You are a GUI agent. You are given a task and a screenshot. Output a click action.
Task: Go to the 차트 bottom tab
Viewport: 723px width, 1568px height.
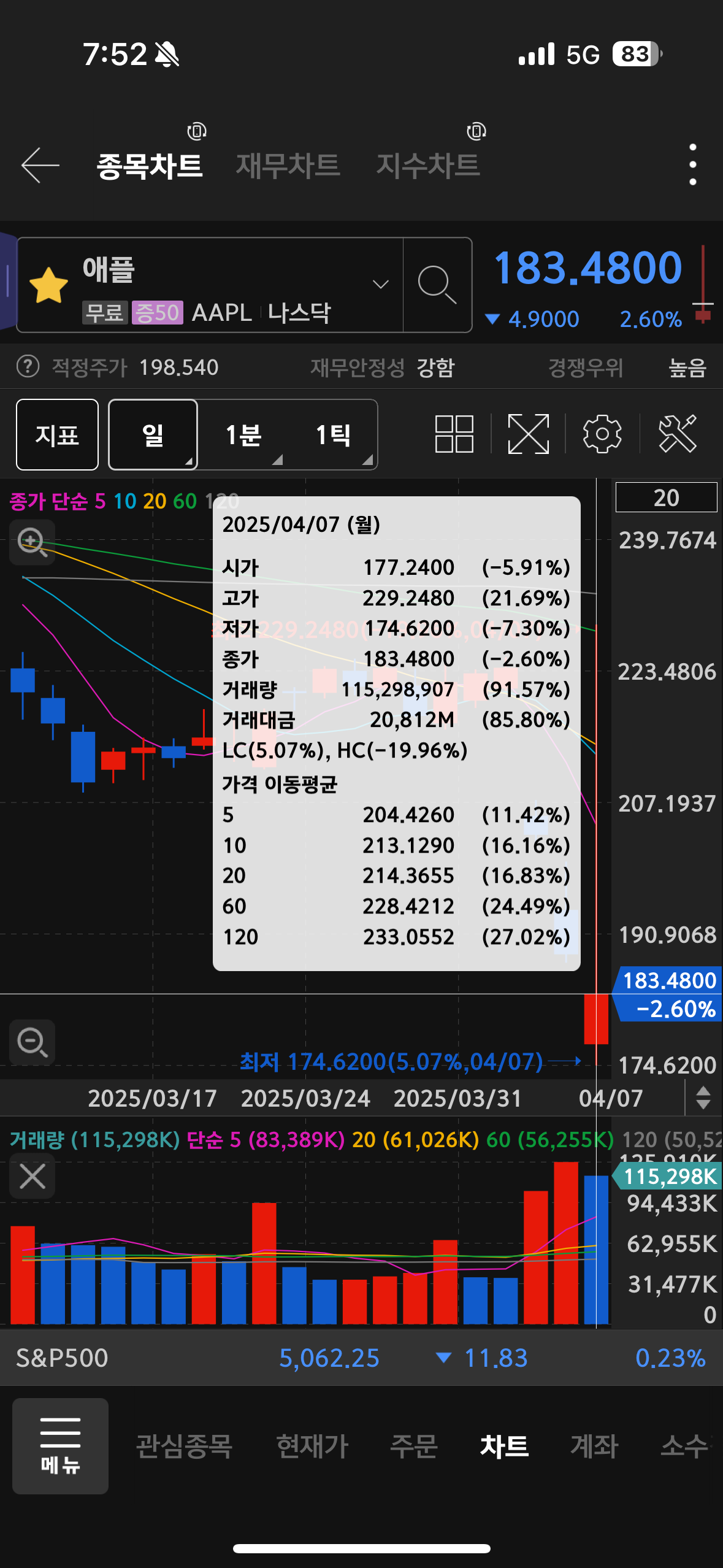coord(504,1446)
